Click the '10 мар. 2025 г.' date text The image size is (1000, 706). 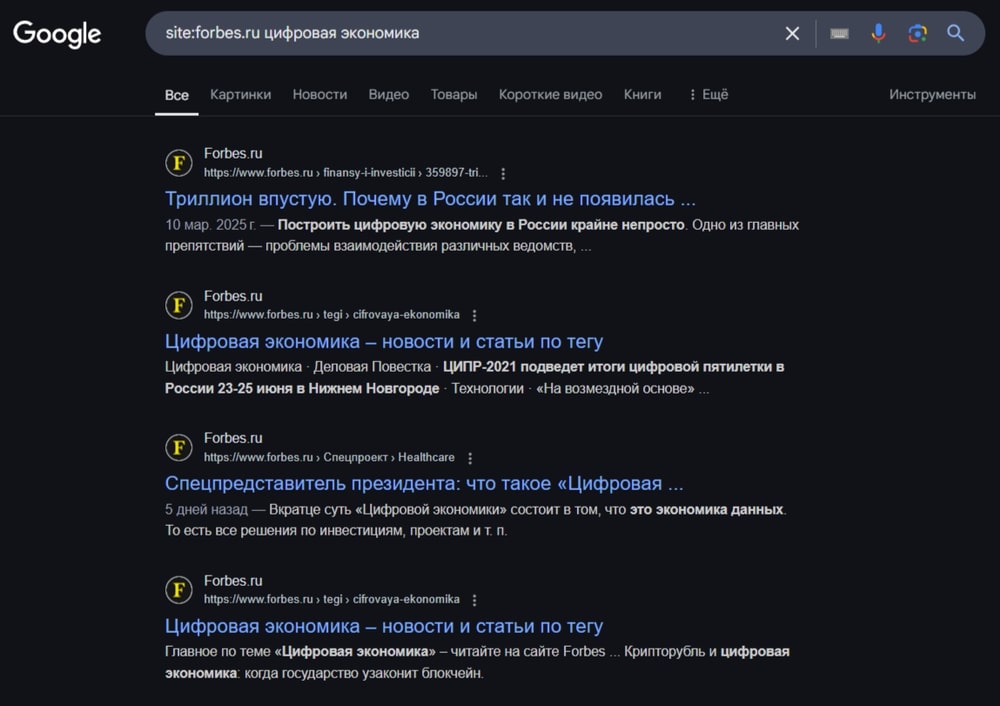click(x=210, y=225)
